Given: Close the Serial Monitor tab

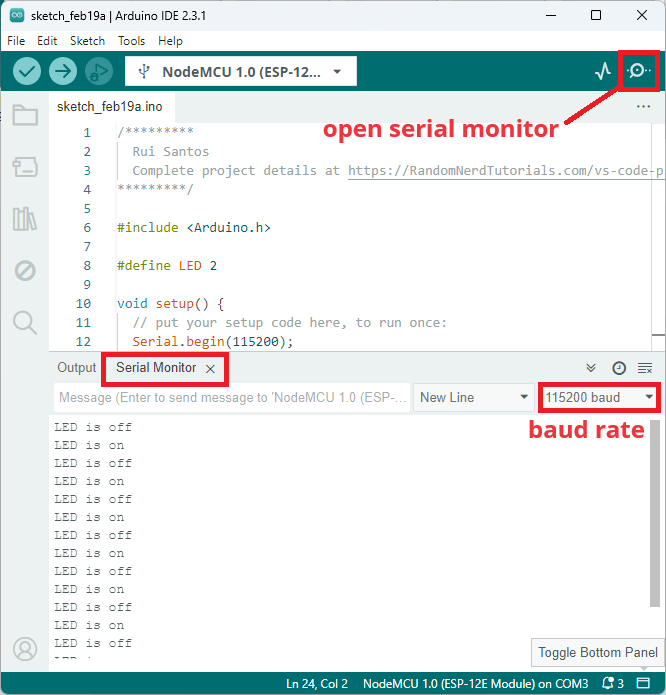Looking at the screenshot, I should tap(210, 369).
